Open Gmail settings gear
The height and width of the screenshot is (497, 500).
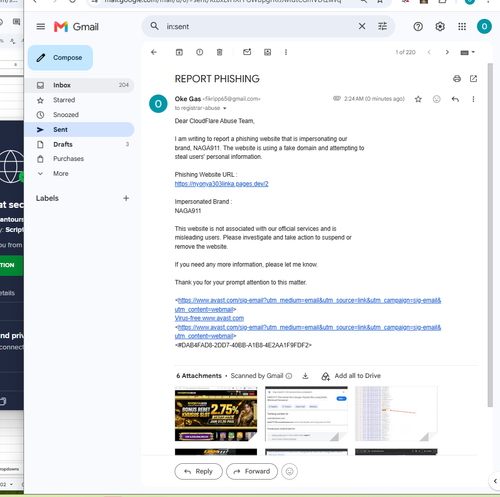[x=440, y=26]
